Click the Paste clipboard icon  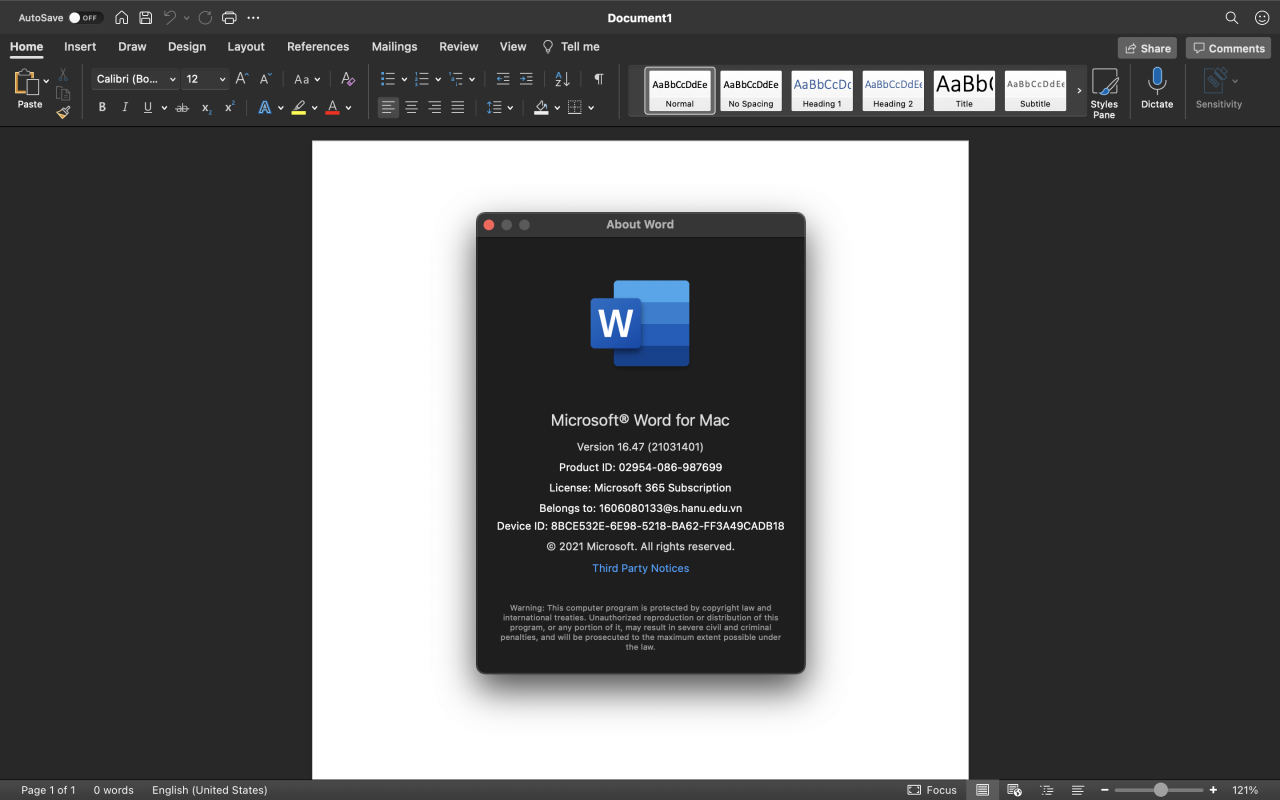(x=25, y=83)
